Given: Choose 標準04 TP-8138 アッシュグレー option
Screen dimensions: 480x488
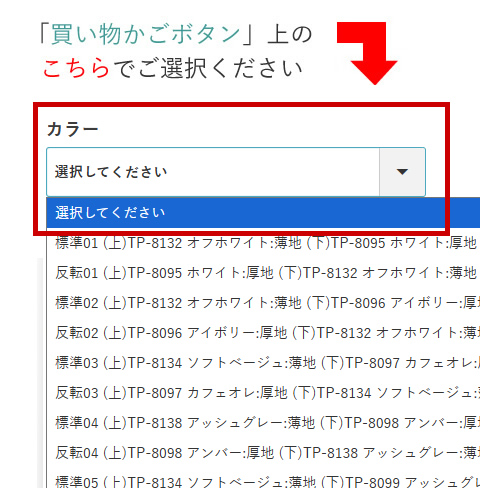Looking at the screenshot, I should pos(263,423).
